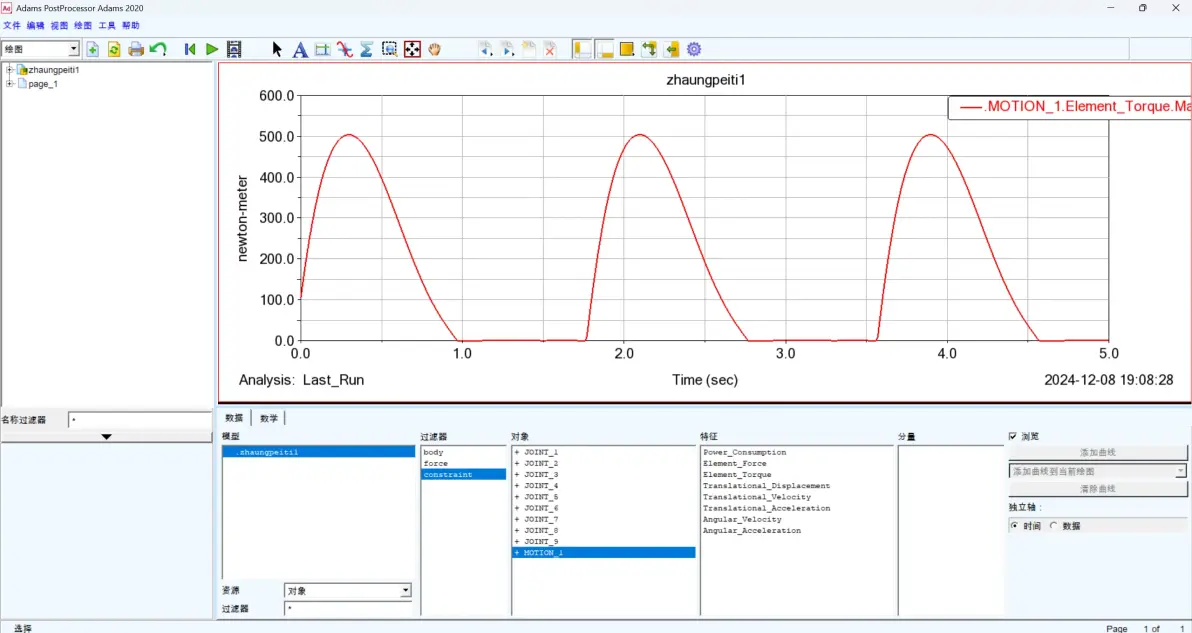Rewind animation to the beginning
The image size is (1192, 633).
190,49
